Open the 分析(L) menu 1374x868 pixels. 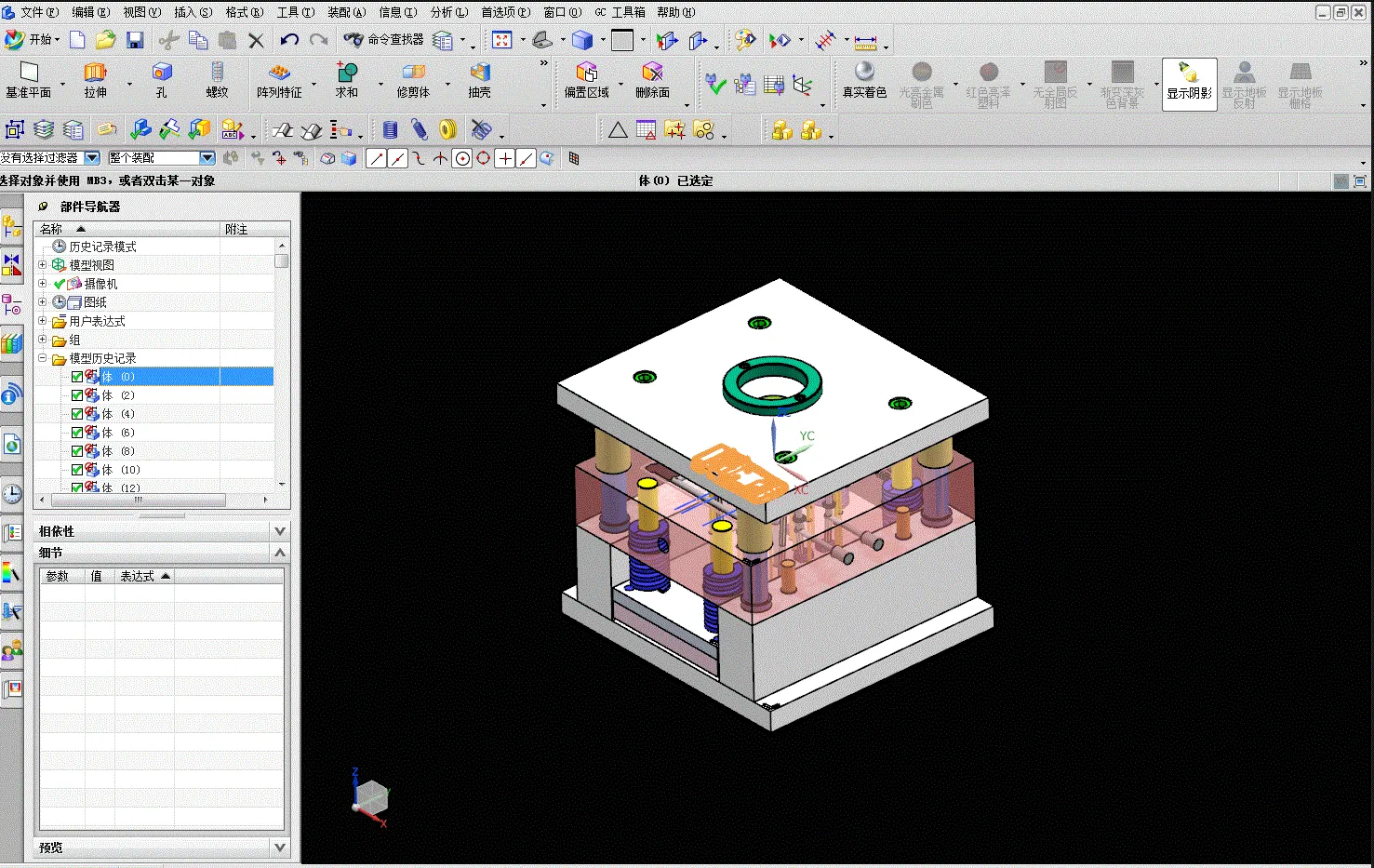point(448,12)
